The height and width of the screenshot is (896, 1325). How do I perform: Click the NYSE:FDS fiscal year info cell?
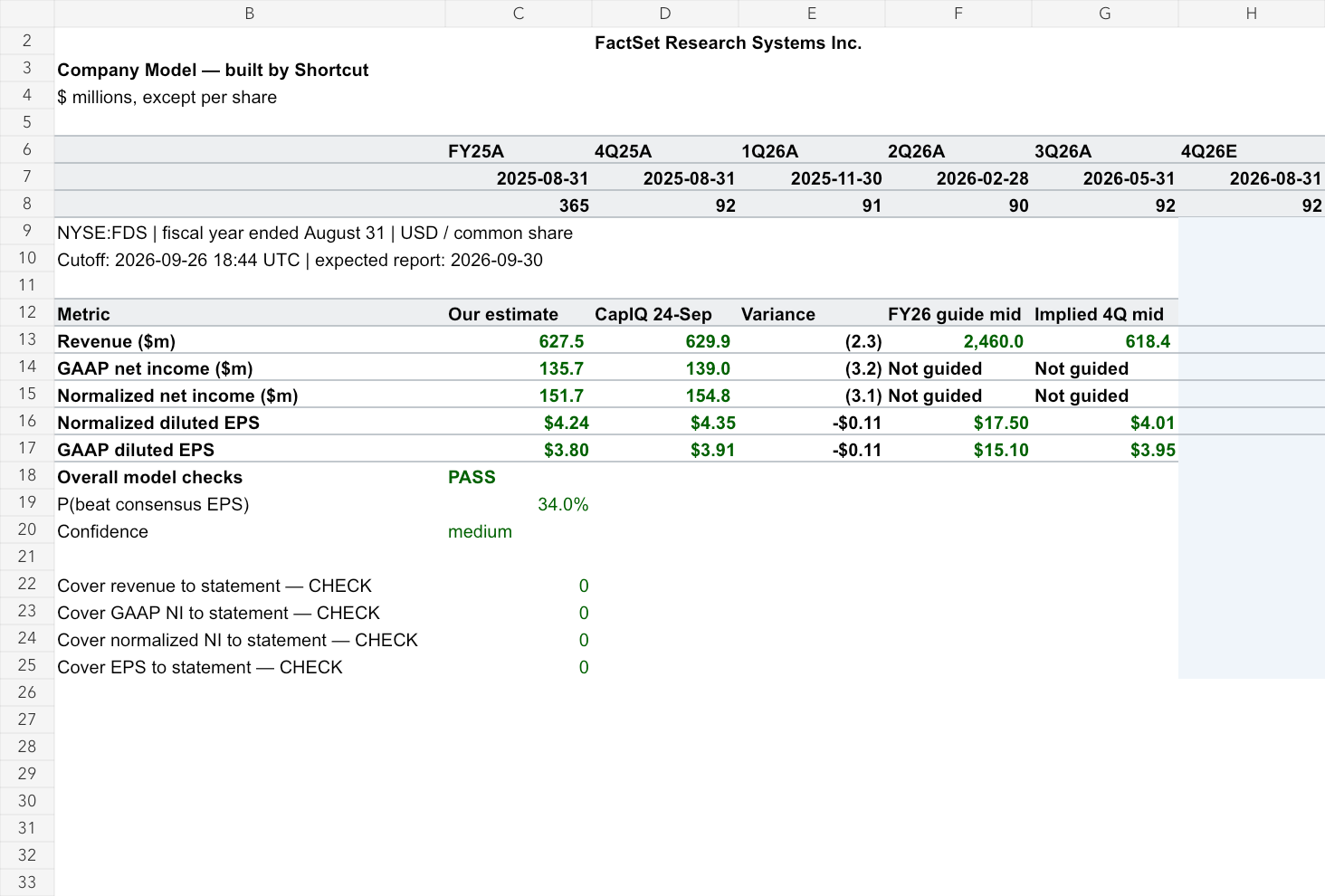[315, 233]
